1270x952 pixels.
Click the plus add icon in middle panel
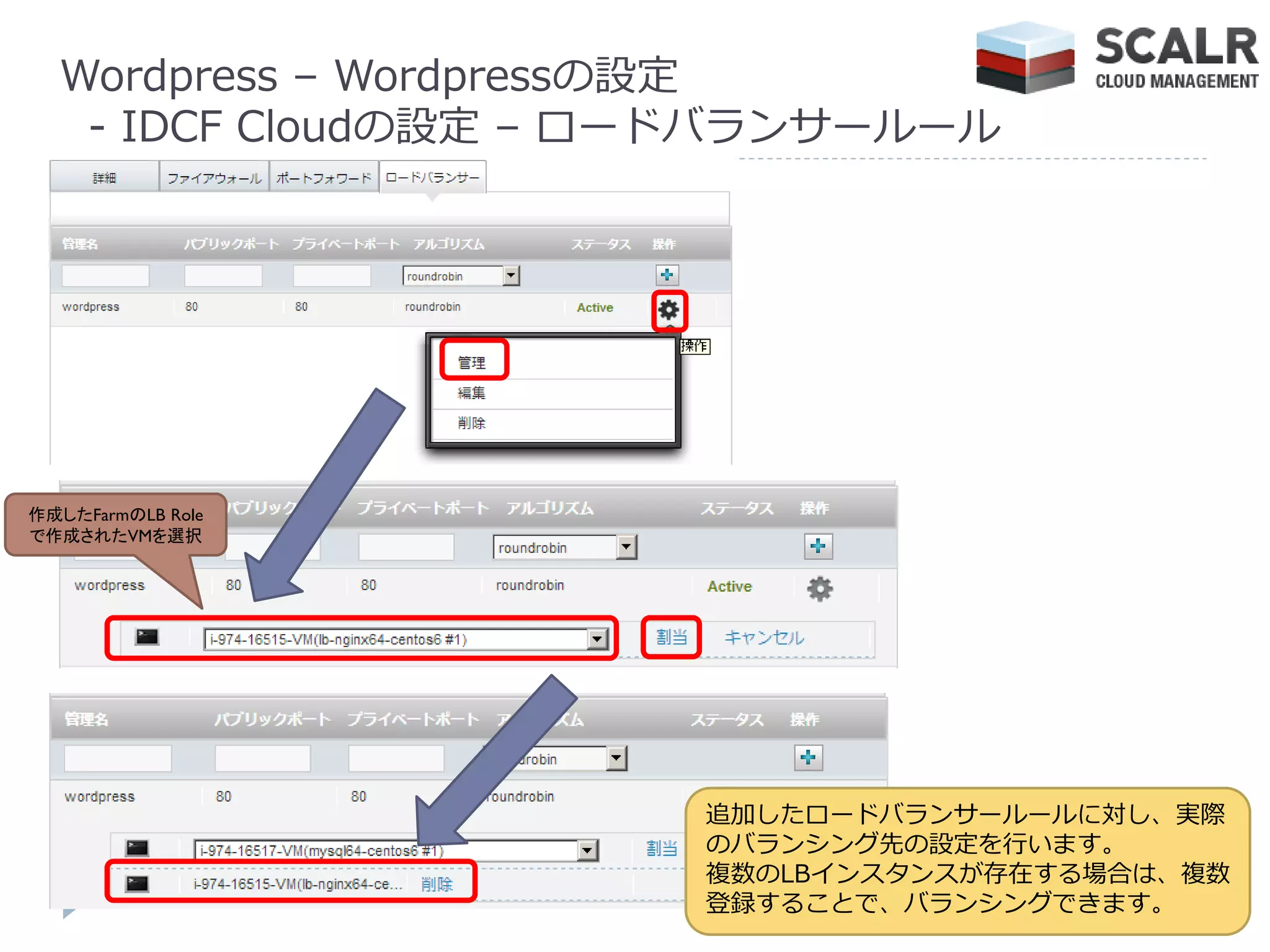[818, 546]
